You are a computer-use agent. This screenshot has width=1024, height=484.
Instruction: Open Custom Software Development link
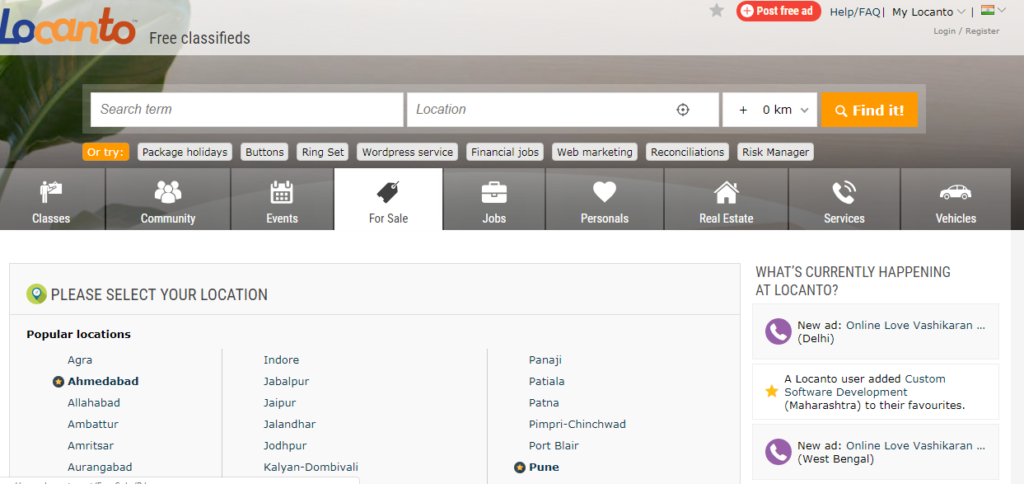865,385
